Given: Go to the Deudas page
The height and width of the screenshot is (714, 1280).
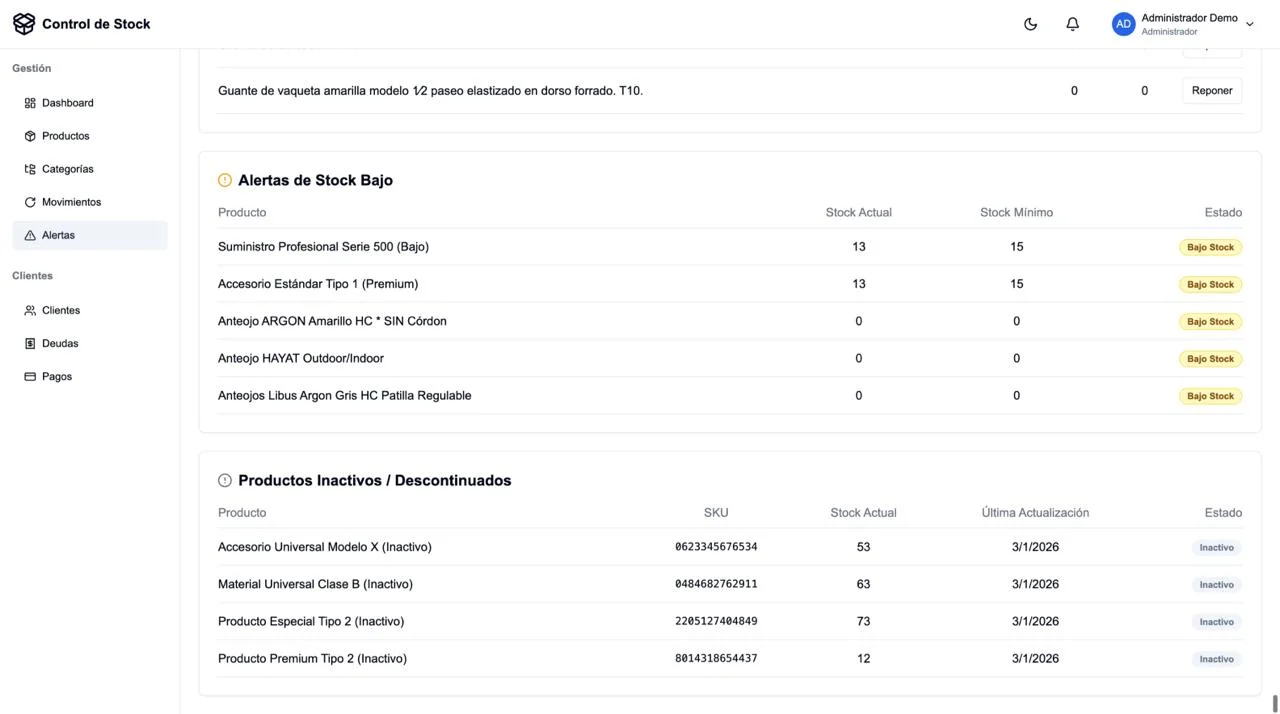Looking at the screenshot, I should pyautogui.click(x=59, y=343).
